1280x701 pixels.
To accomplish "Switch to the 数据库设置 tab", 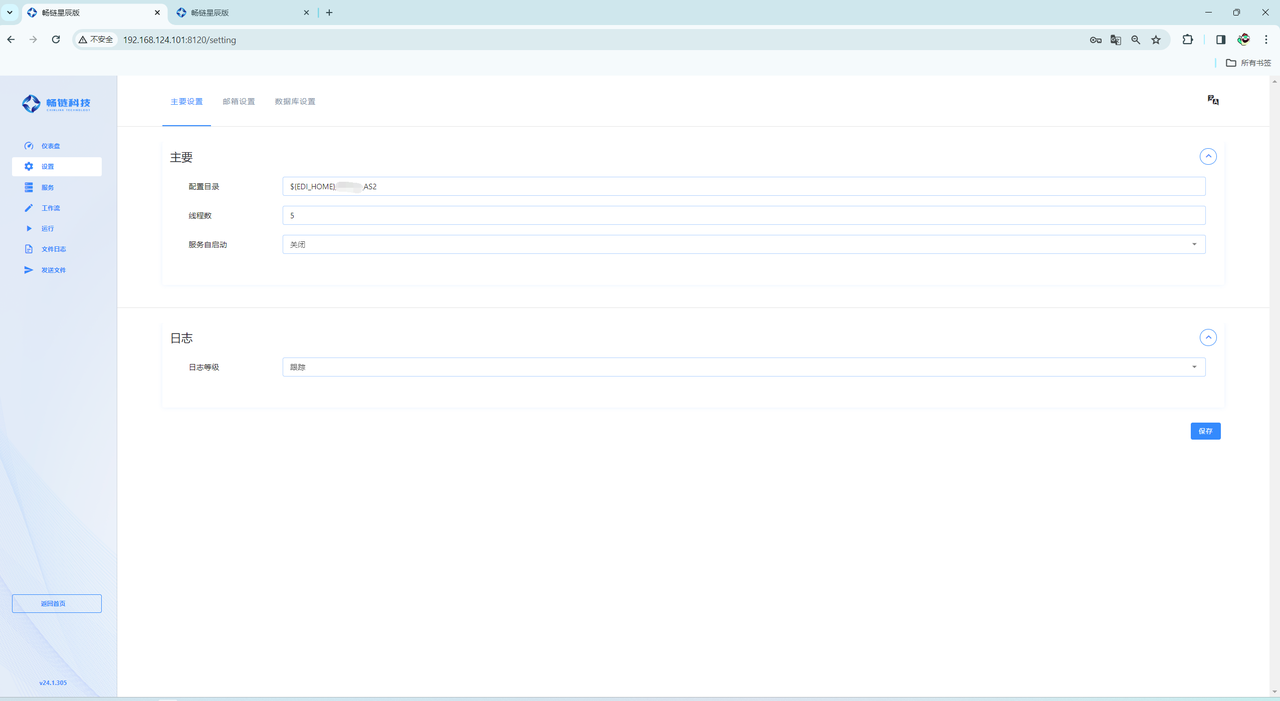I will click(x=295, y=102).
